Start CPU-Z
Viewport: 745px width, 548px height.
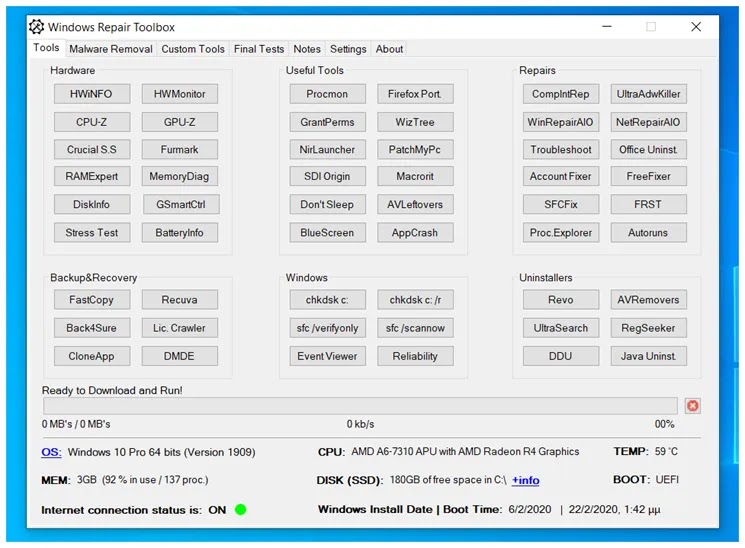click(92, 122)
